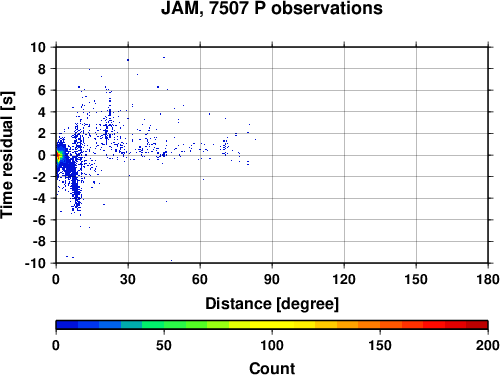Click x-axis tick label '60'
Image resolution: width=500 pixels, height=375 pixels.
click(200, 279)
